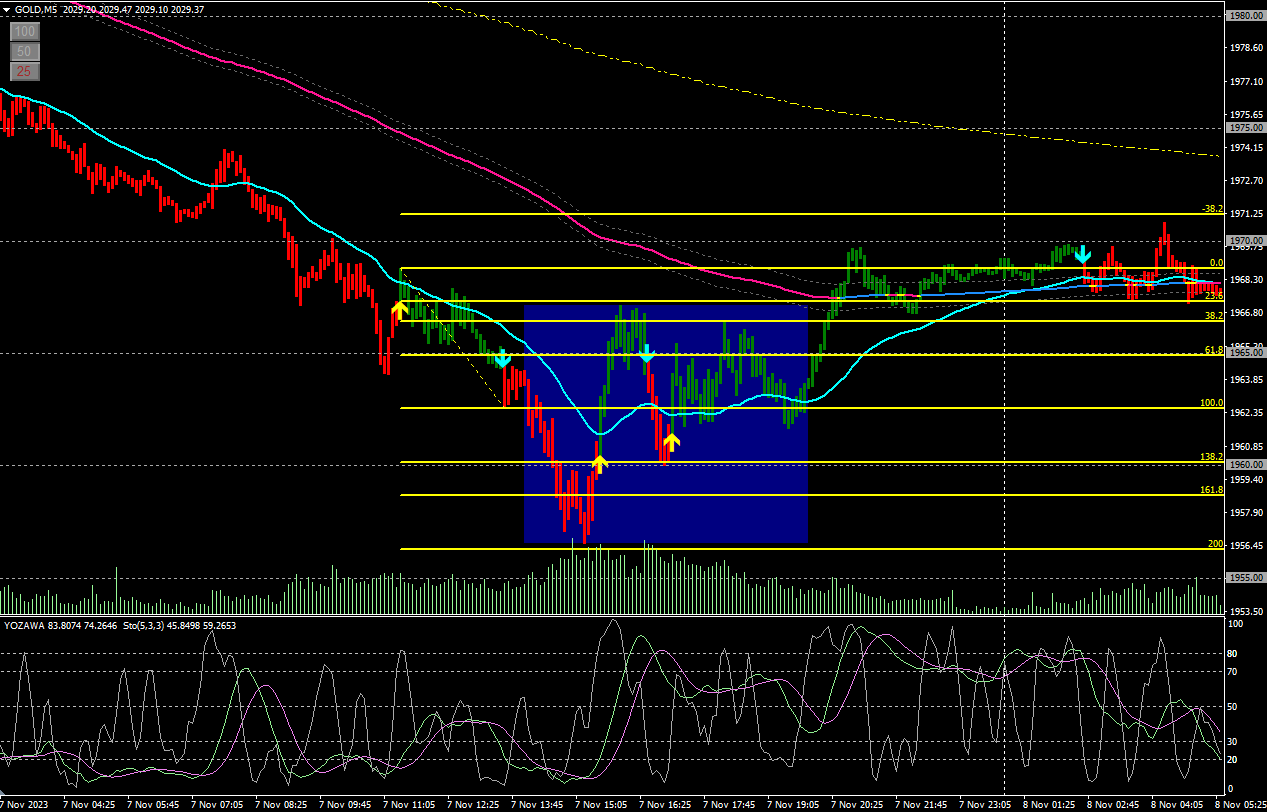This screenshot has height=812, width=1267.
Task: Click the 23.6 Fibonacci level label
Action: (x=1214, y=296)
